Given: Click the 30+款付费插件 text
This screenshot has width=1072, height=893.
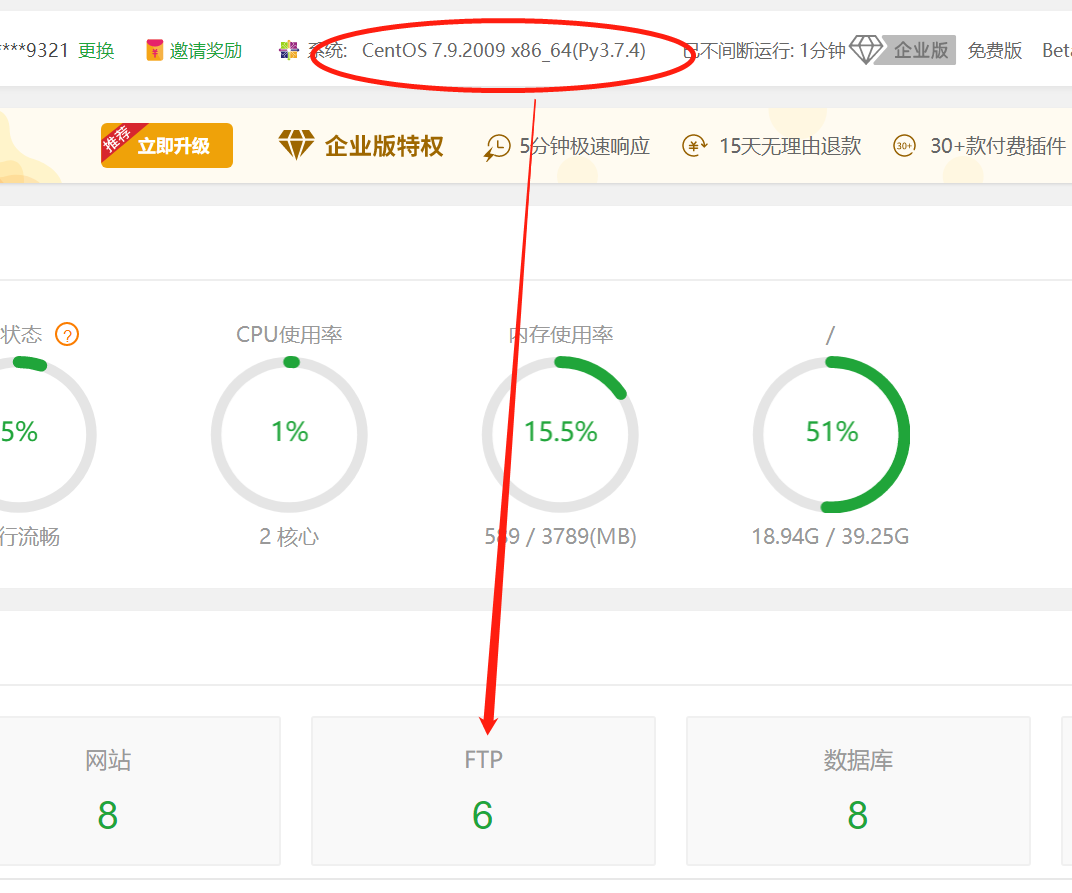Looking at the screenshot, I should click(x=998, y=146).
